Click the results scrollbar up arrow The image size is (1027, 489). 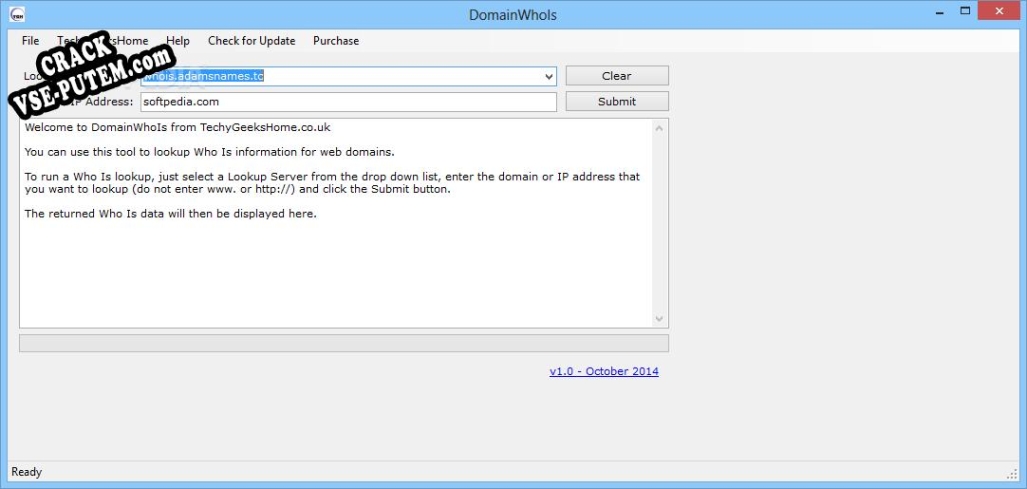(659, 128)
